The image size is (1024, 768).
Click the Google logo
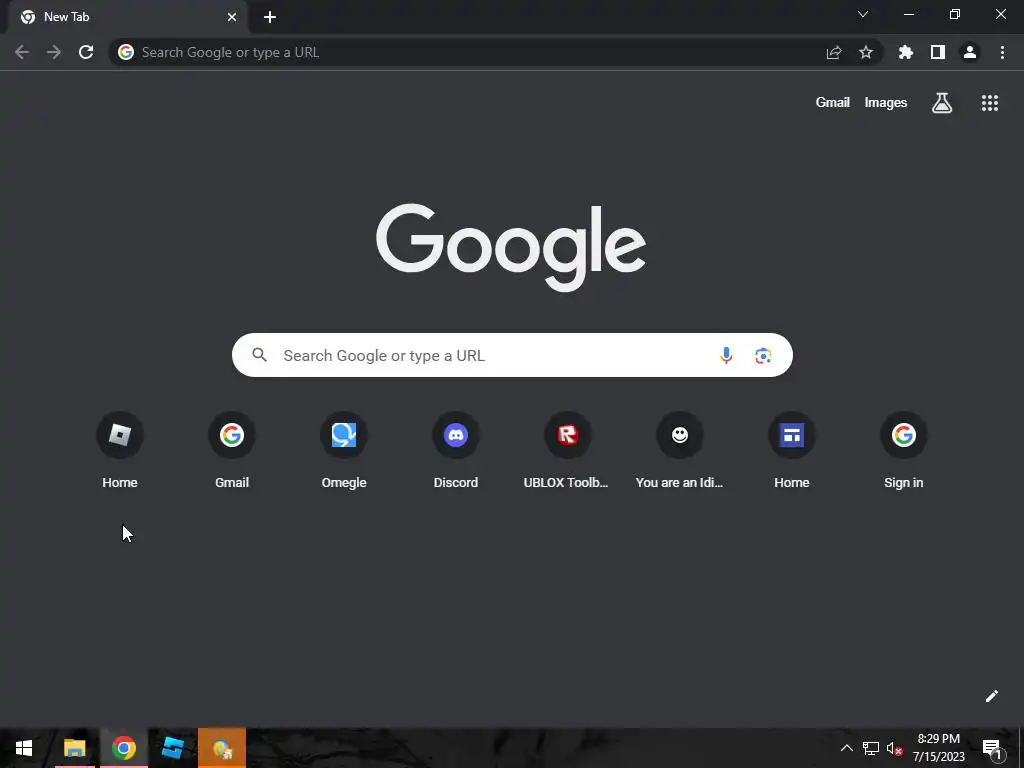click(511, 248)
